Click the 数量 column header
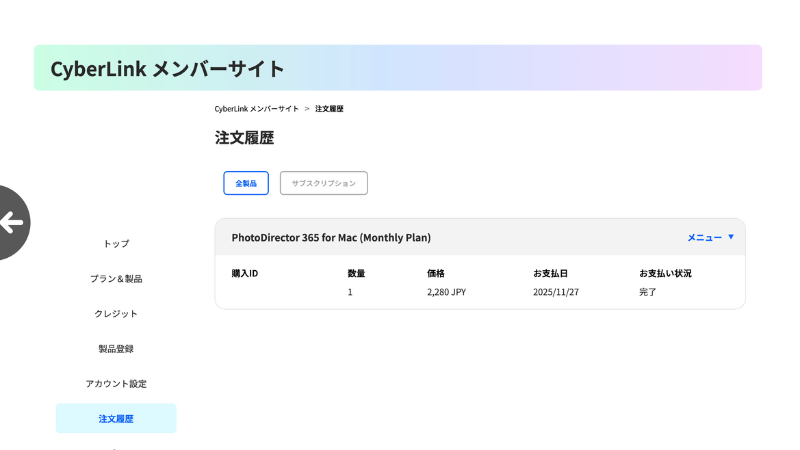The image size is (800, 450). 356,273
